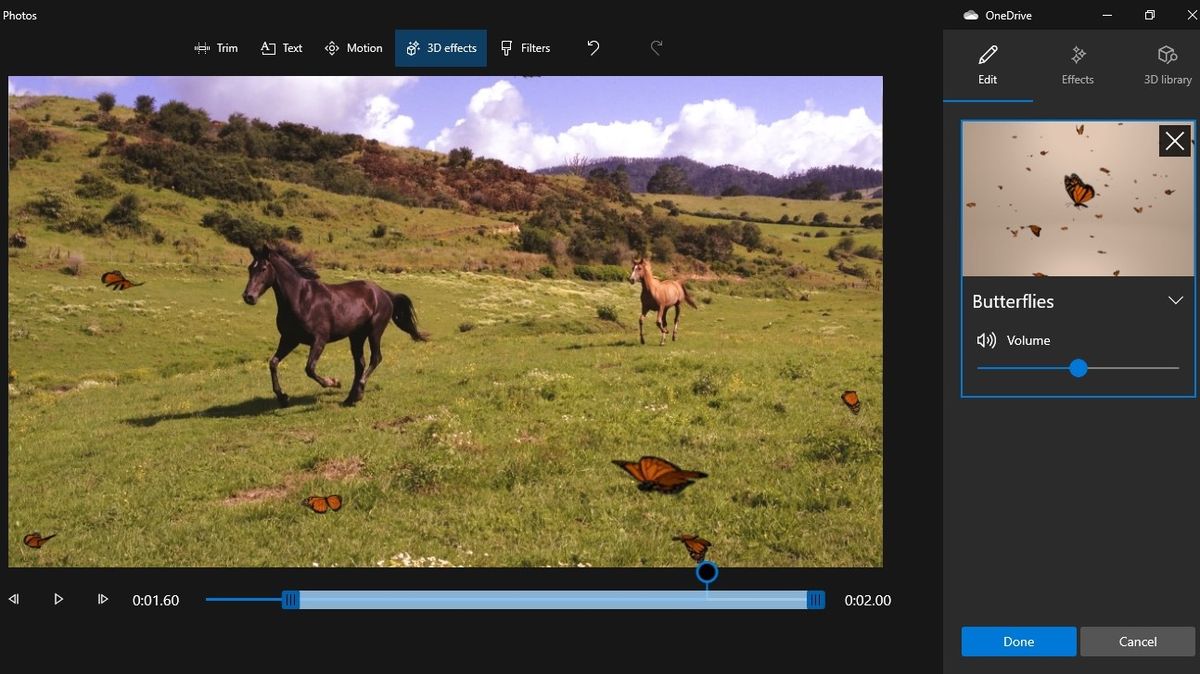This screenshot has height=674, width=1200.
Task: Open the Text tool
Action: point(281,47)
